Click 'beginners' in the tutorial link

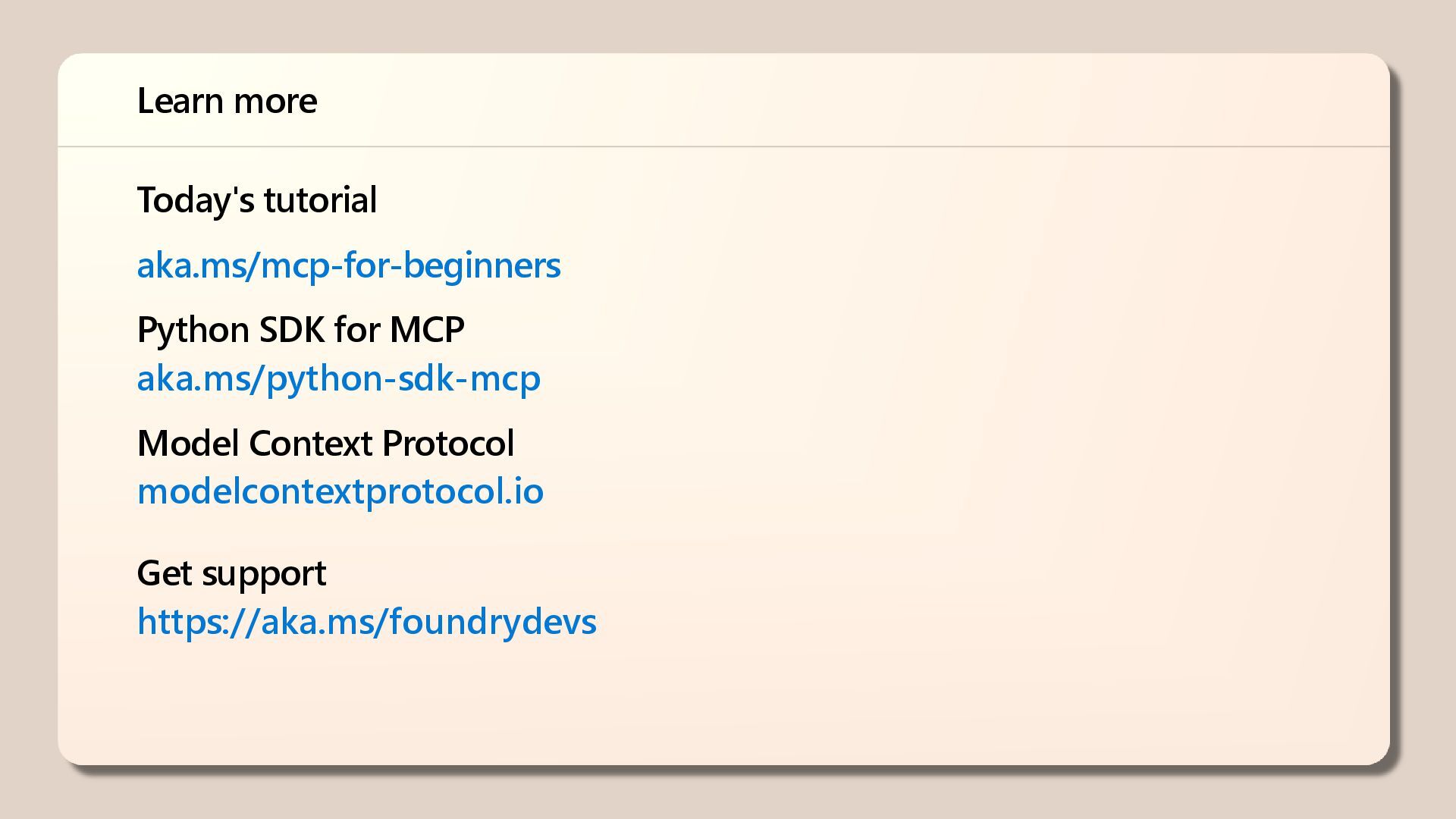click(x=482, y=266)
